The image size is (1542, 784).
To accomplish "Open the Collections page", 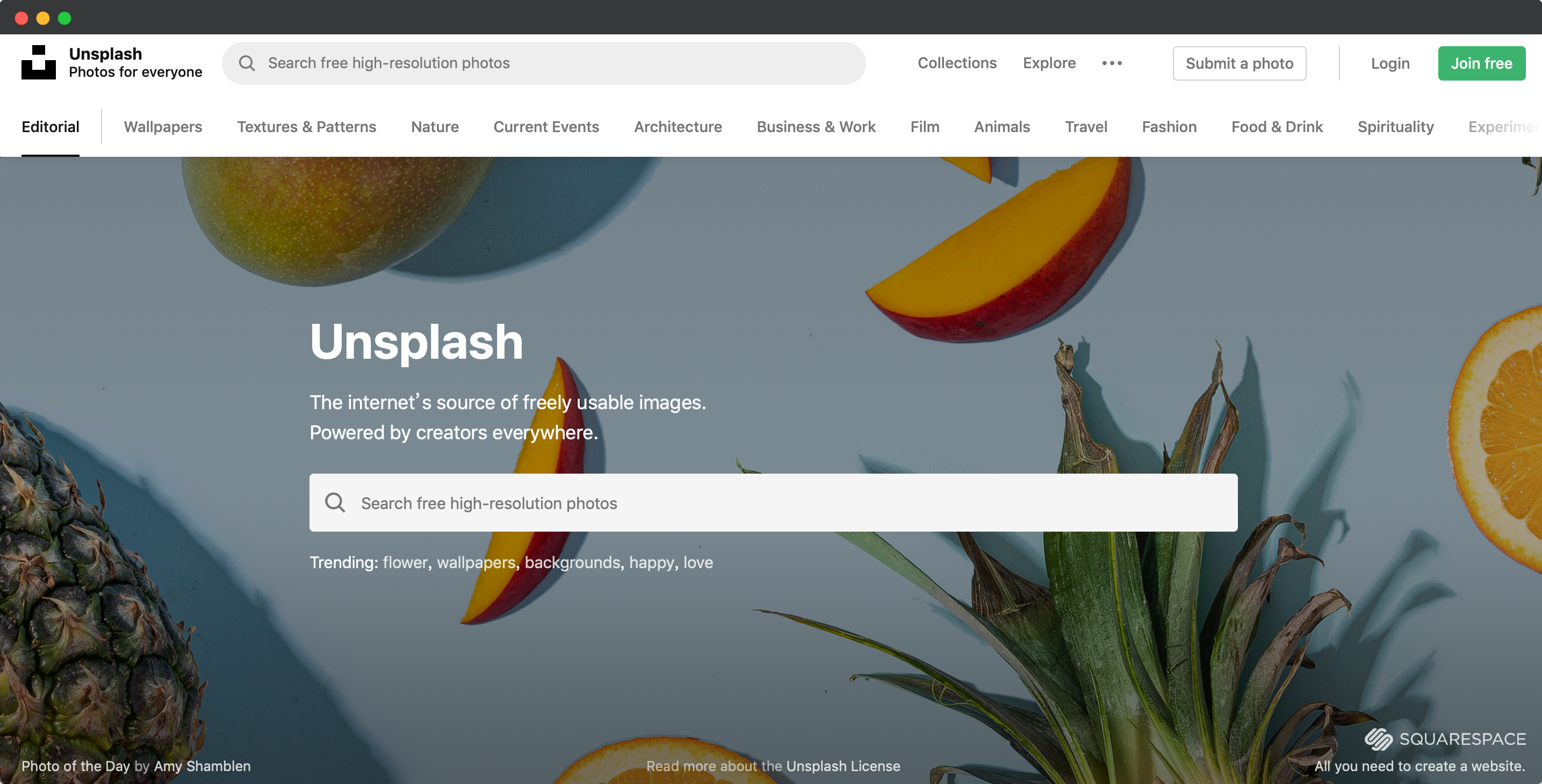I will (956, 63).
